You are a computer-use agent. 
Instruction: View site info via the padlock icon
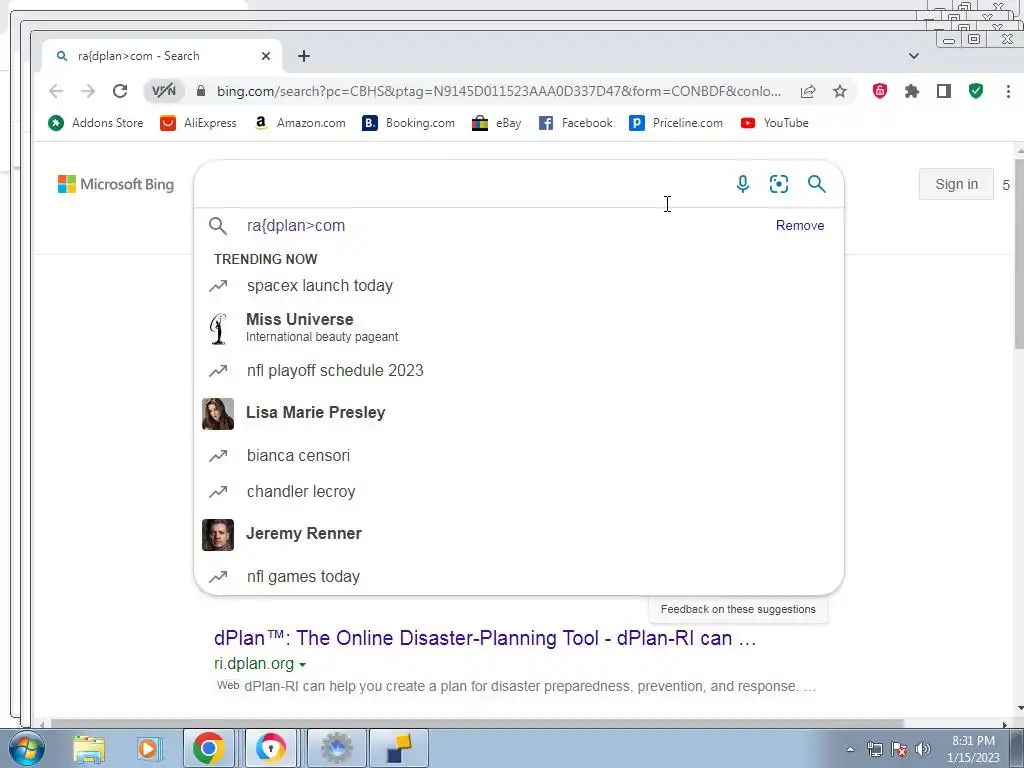pos(201,91)
